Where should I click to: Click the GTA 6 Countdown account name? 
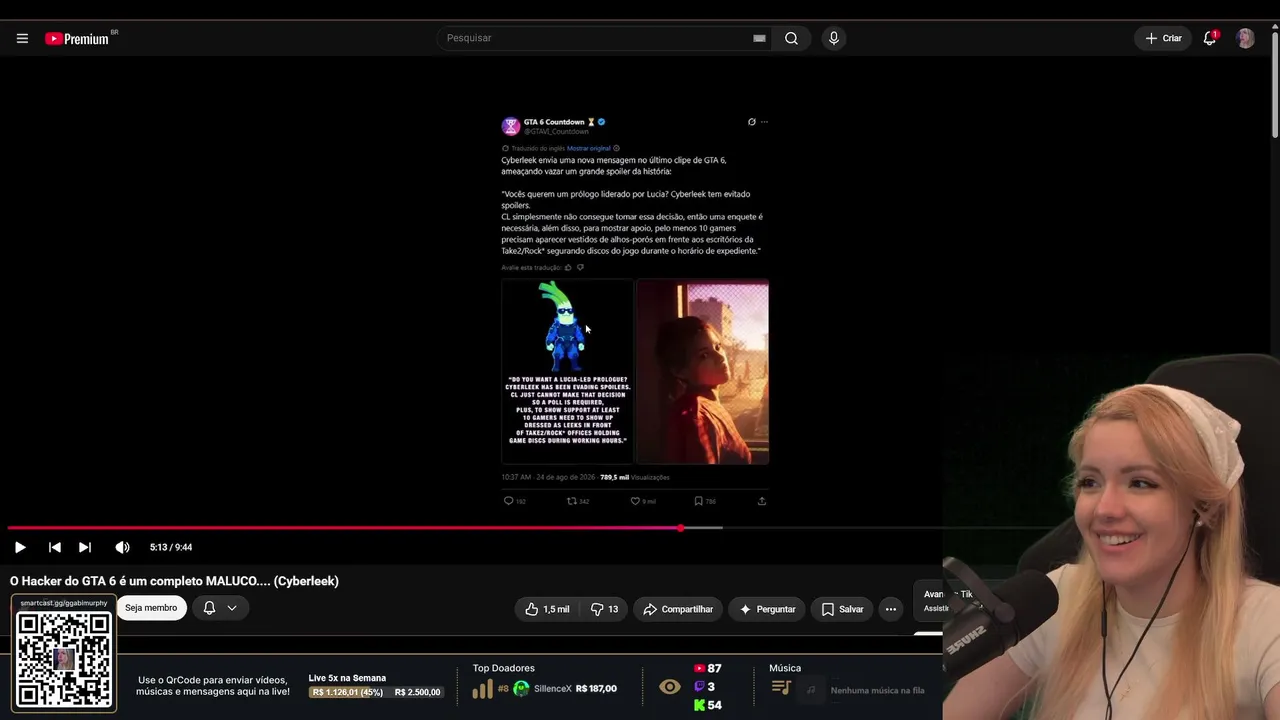coord(554,122)
